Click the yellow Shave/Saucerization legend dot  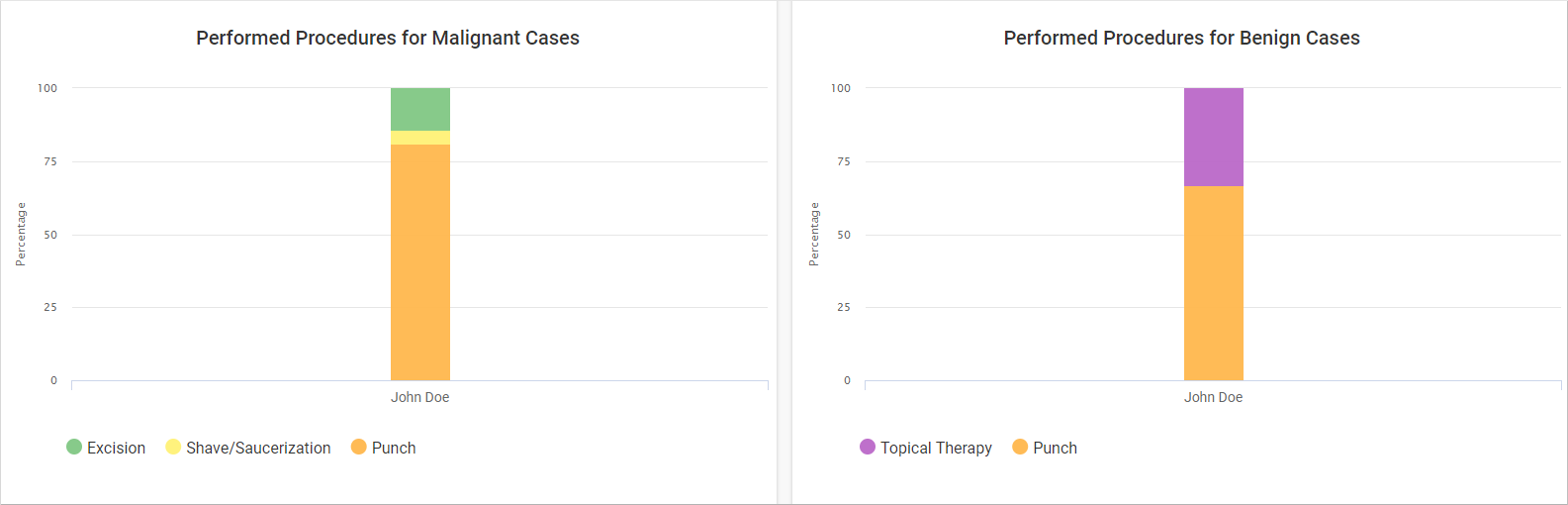click(x=173, y=447)
